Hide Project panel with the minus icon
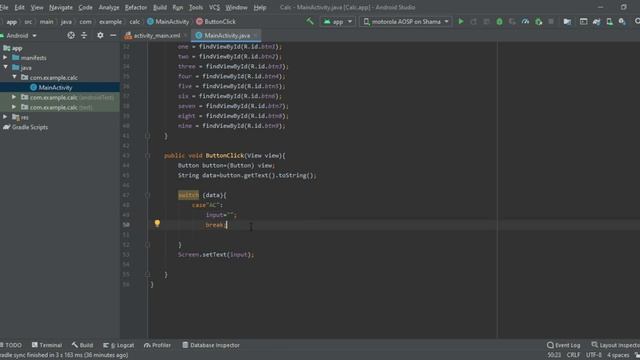640x360 pixels. 113,36
